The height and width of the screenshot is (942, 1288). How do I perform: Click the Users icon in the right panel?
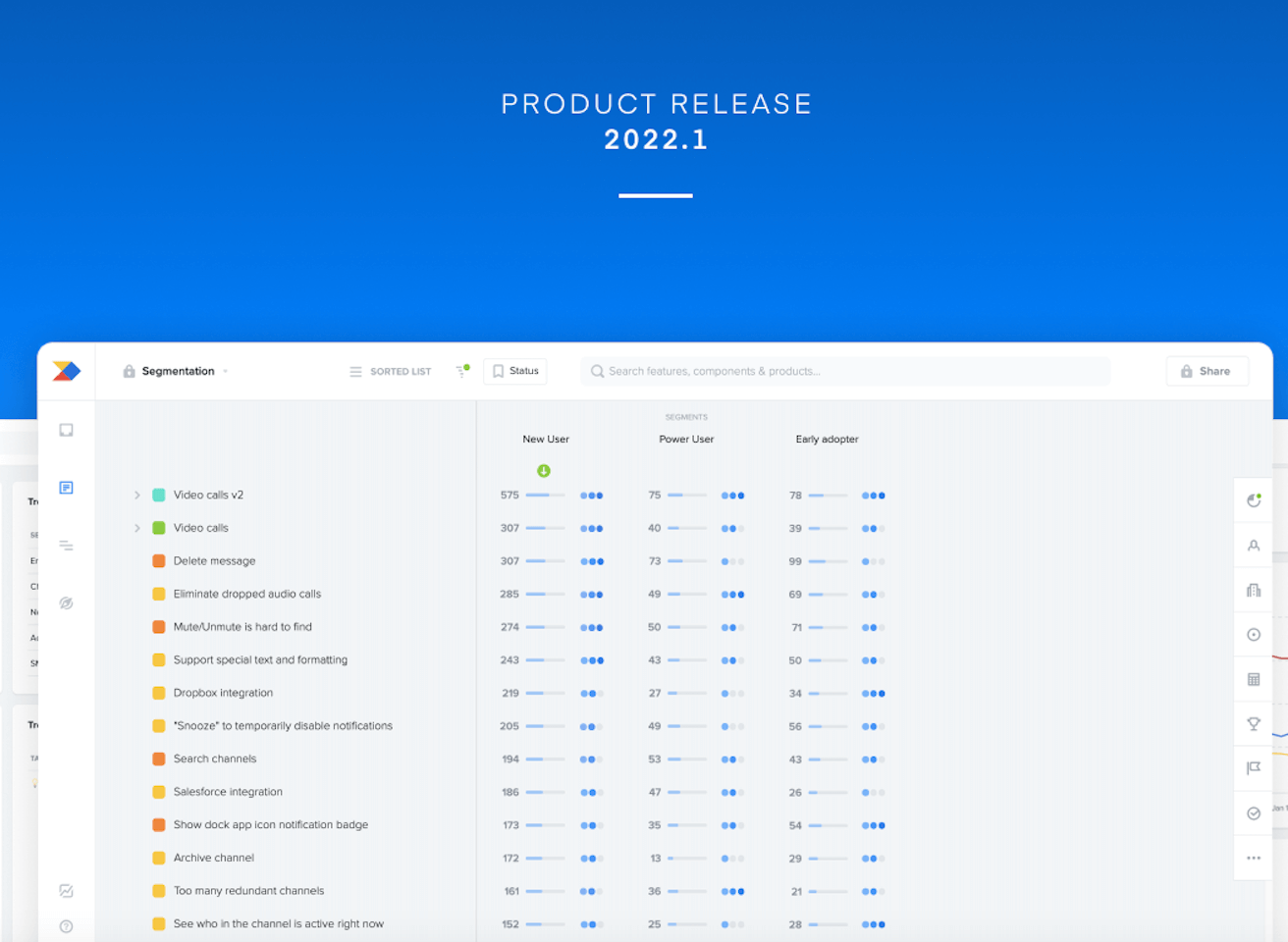click(x=1254, y=545)
